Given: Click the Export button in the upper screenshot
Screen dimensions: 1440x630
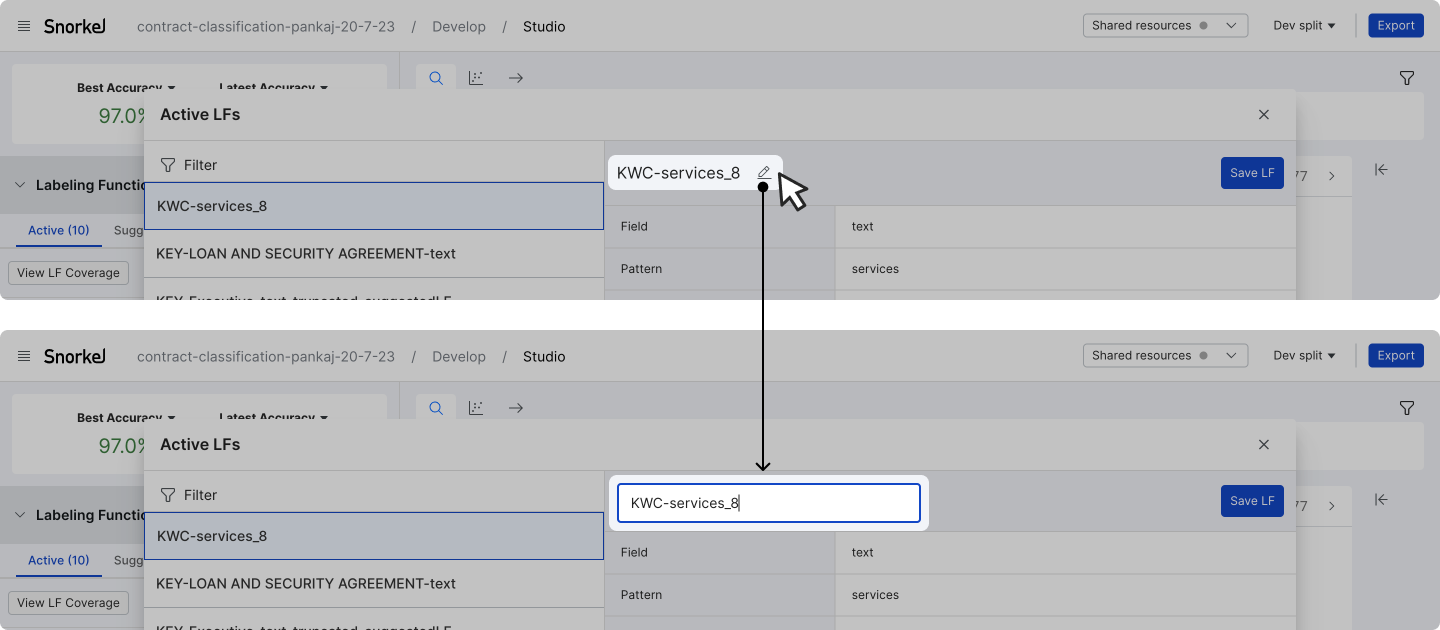Looking at the screenshot, I should 1396,26.
